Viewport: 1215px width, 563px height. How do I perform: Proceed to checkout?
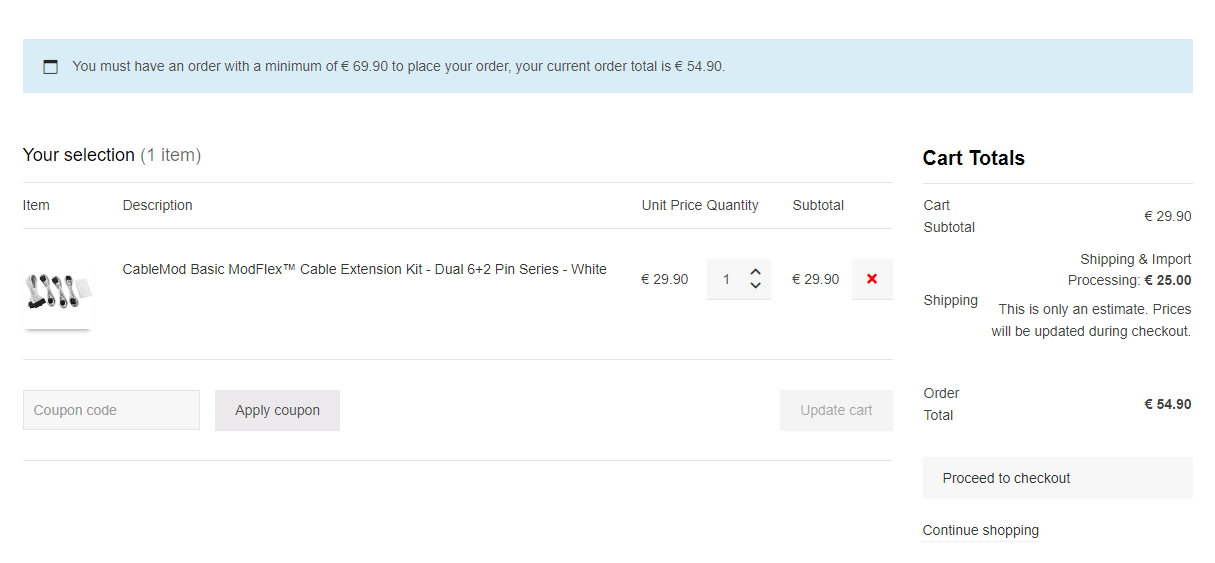tap(1057, 478)
